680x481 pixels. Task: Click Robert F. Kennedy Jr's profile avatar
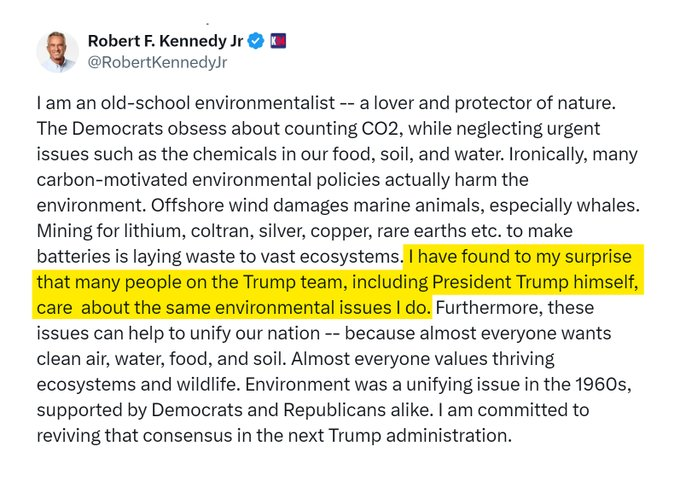click(x=58, y=51)
